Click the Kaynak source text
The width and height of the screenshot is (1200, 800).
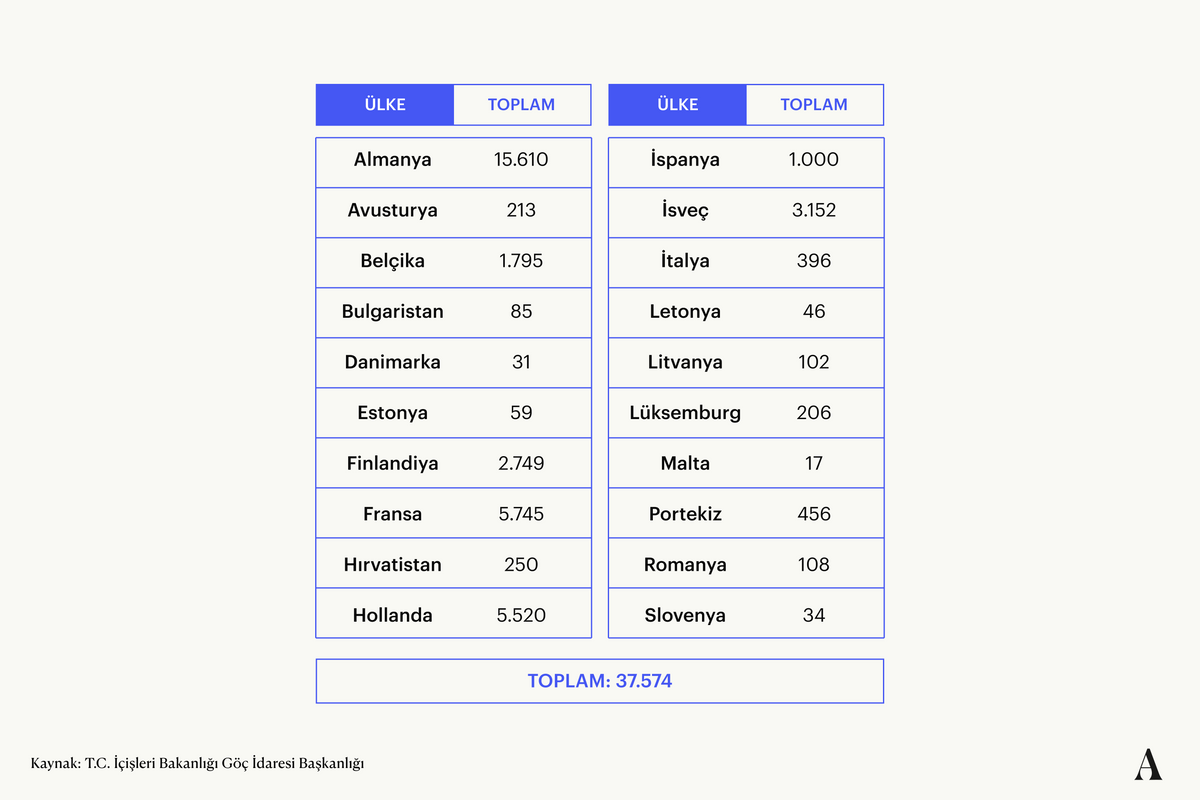(197, 764)
